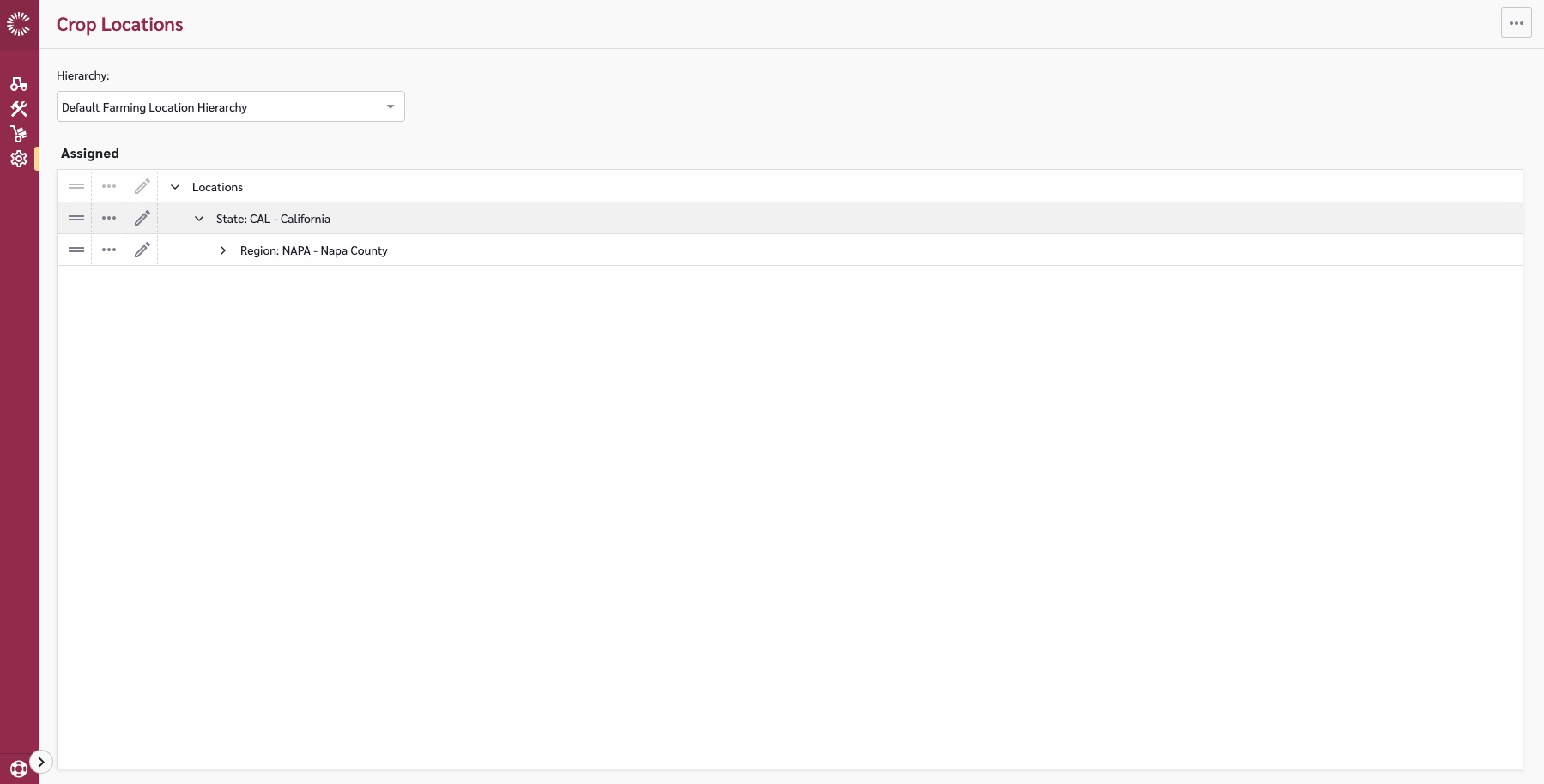
Task: Open the hand truck inventory module
Action: [19, 134]
